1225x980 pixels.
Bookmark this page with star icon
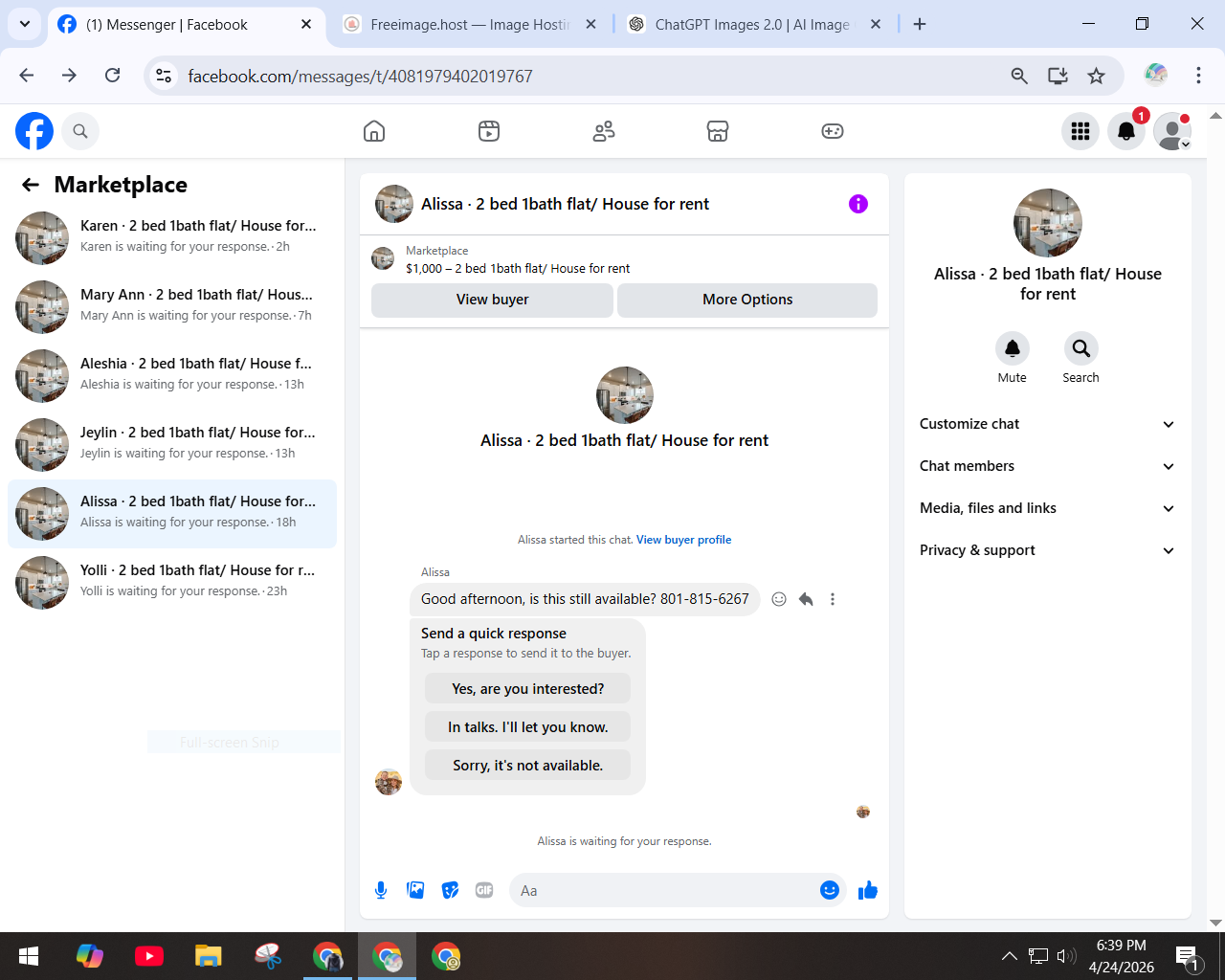coord(1097,76)
